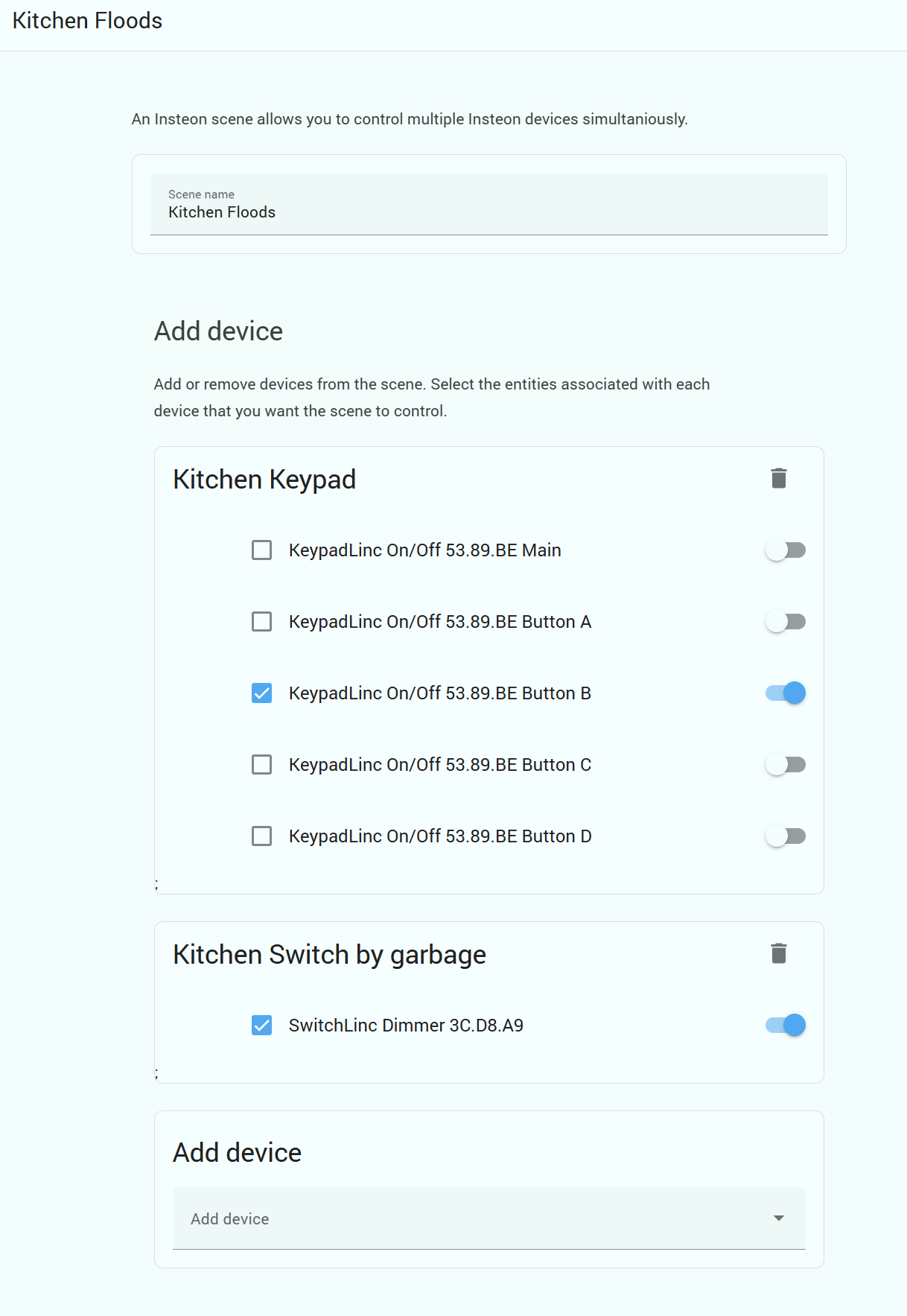This screenshot has width=907, height=1316.
Task: Turn on the Button D toggle switch
Action: [786, 836]
